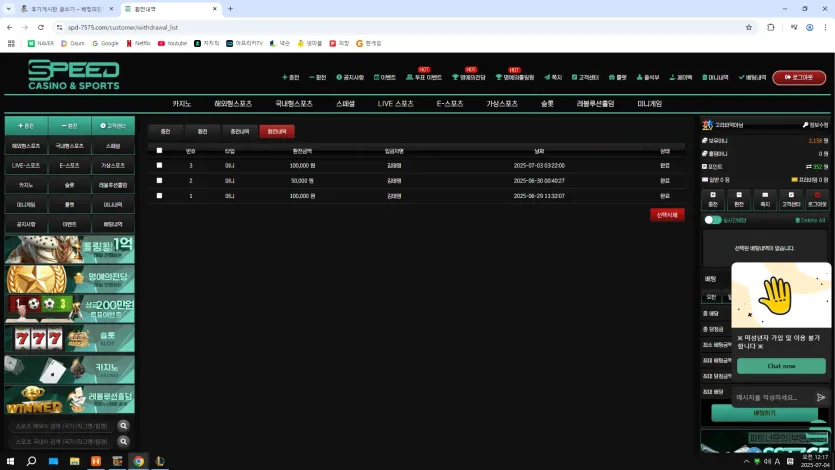Select 충전내역 tab above the table
835x470 pixels.
tap(240, 131)
